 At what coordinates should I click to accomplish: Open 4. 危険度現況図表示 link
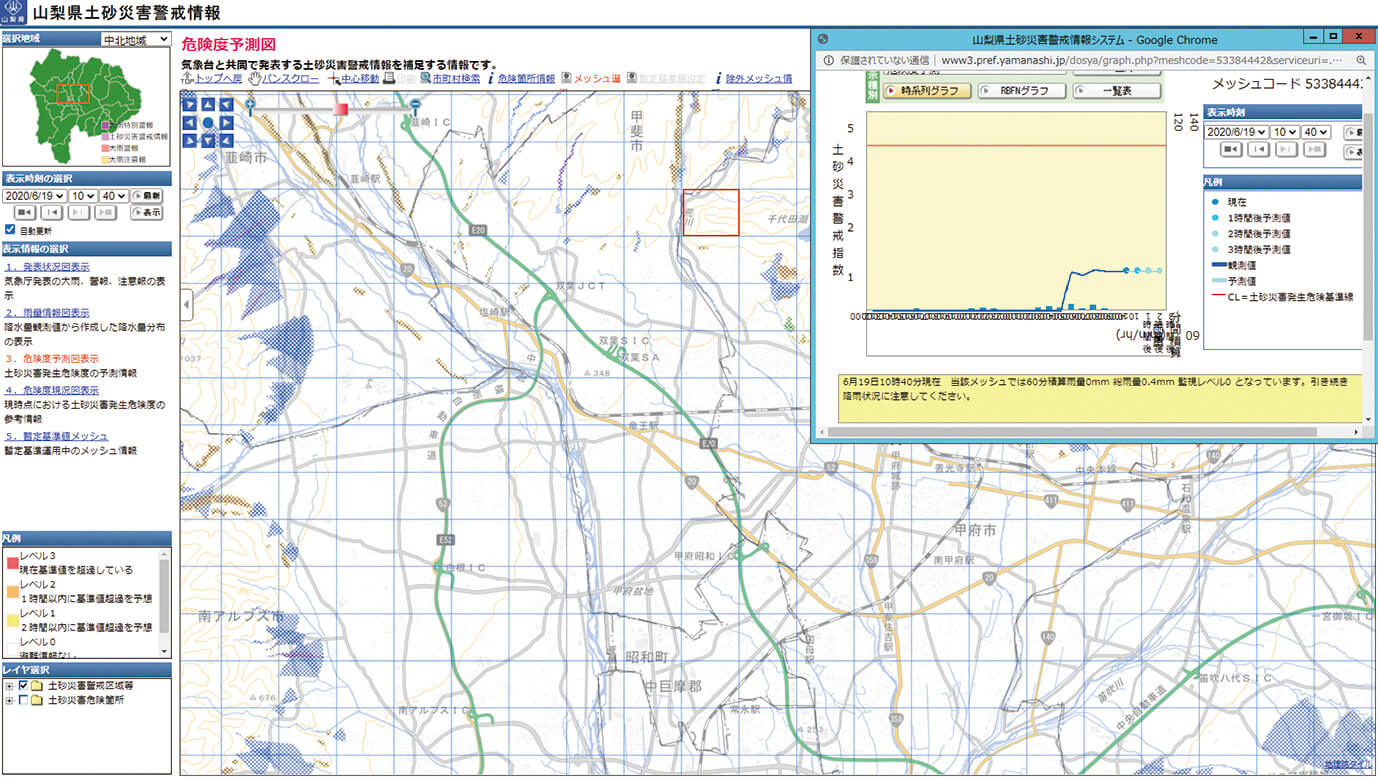(51, 390)
